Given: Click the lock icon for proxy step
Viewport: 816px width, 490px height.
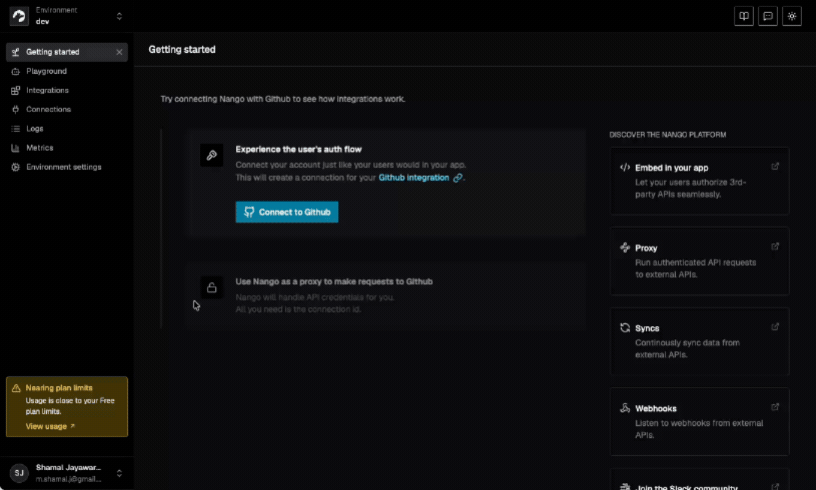Looking at the screenshot, I should click(212, 288).
